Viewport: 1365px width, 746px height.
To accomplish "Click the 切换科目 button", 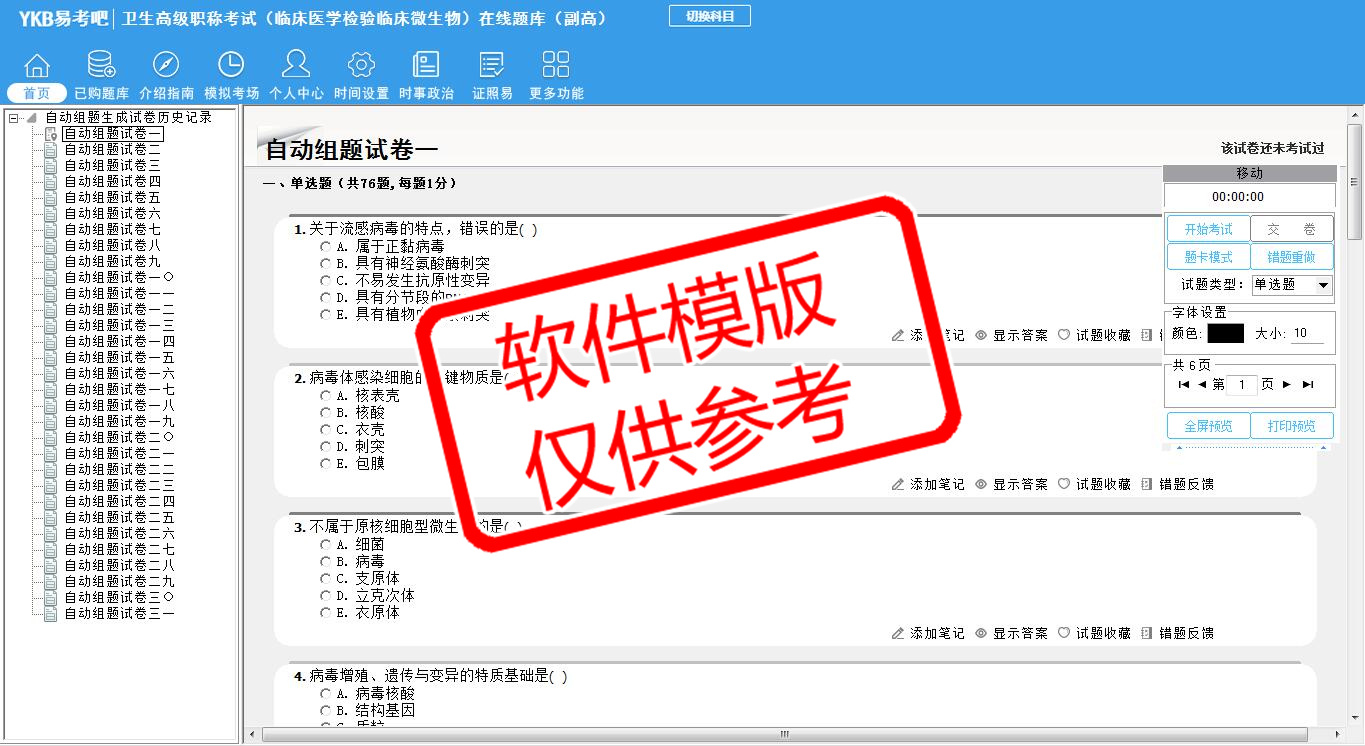I will 709,16.
